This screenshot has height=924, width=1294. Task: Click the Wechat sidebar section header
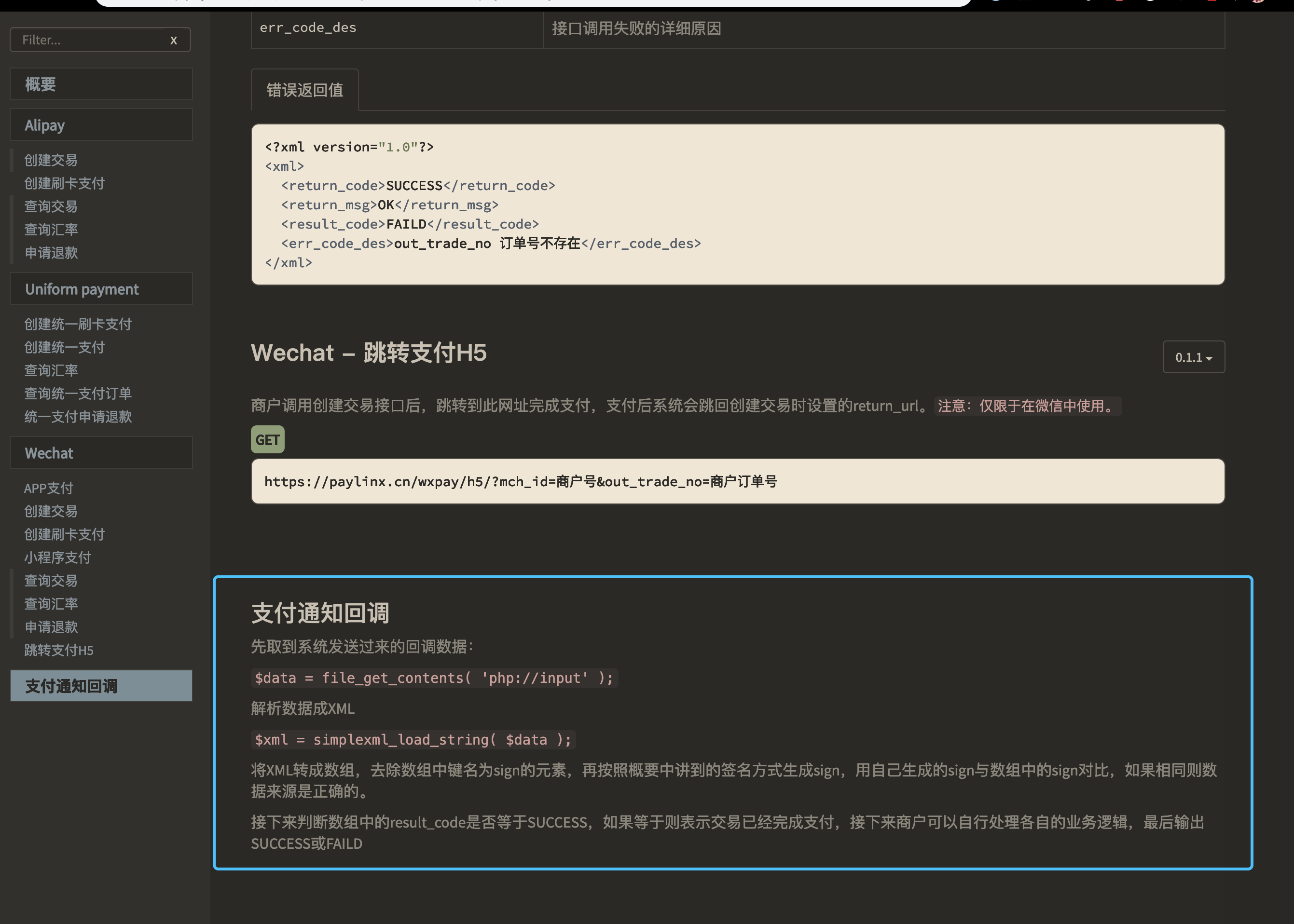101,453
